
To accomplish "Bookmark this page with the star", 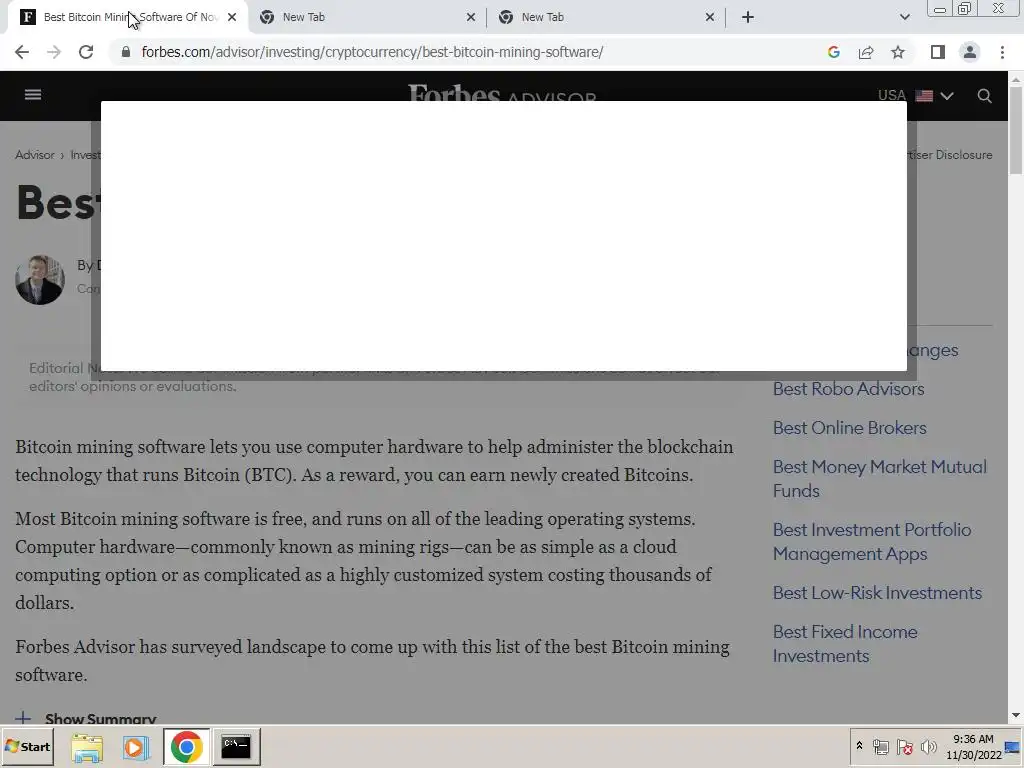I will [898, 52].
